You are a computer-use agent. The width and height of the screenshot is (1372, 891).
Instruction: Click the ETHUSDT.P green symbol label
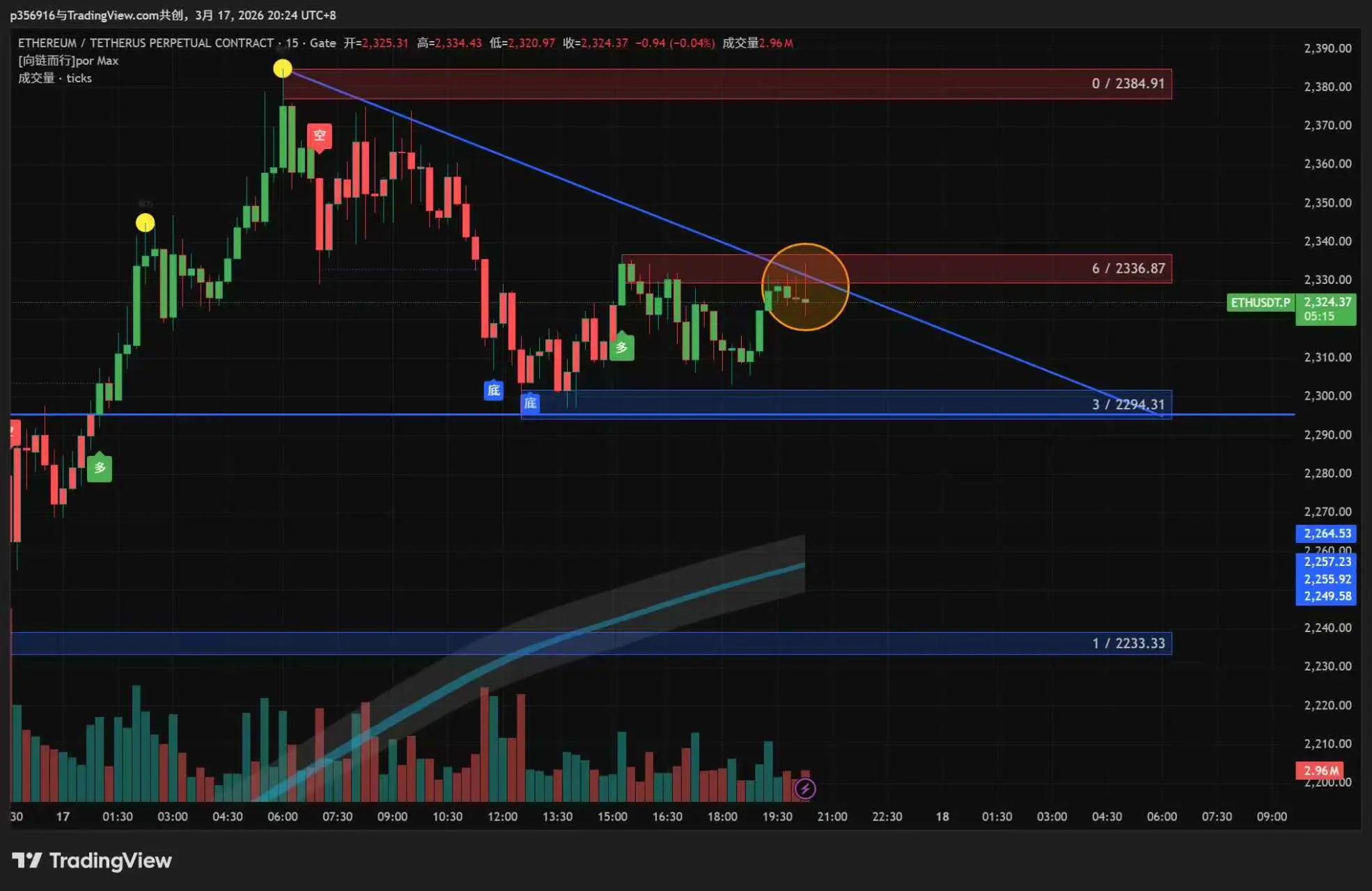(1260, 302)
